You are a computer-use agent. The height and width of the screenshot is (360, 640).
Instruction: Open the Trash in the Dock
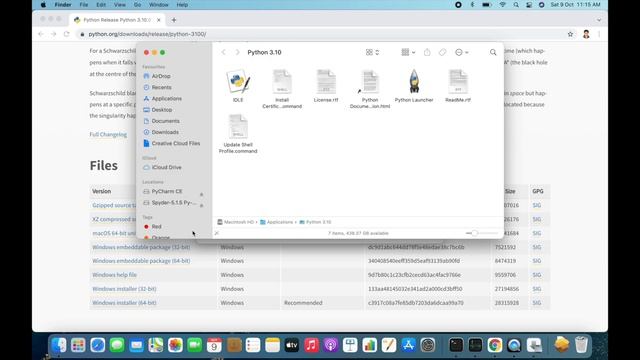[581, 345]
